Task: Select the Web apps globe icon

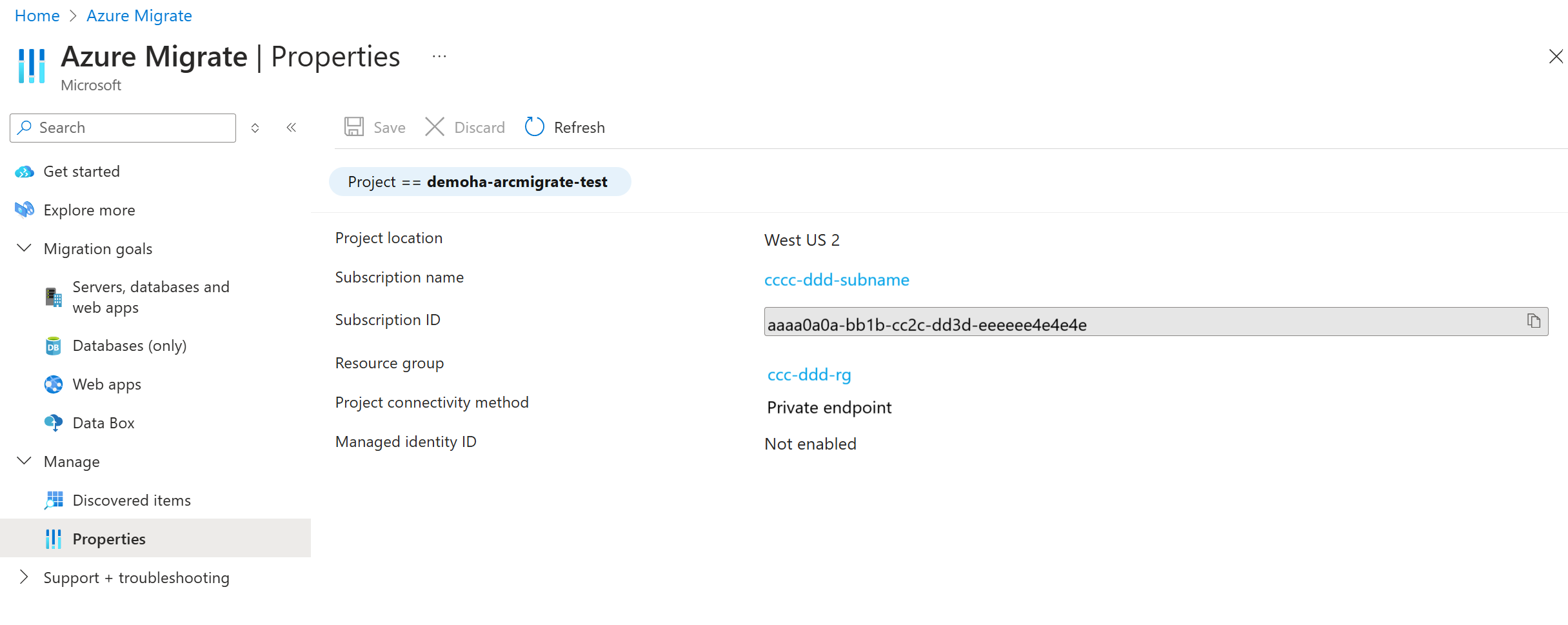Action: coord(53,384)
